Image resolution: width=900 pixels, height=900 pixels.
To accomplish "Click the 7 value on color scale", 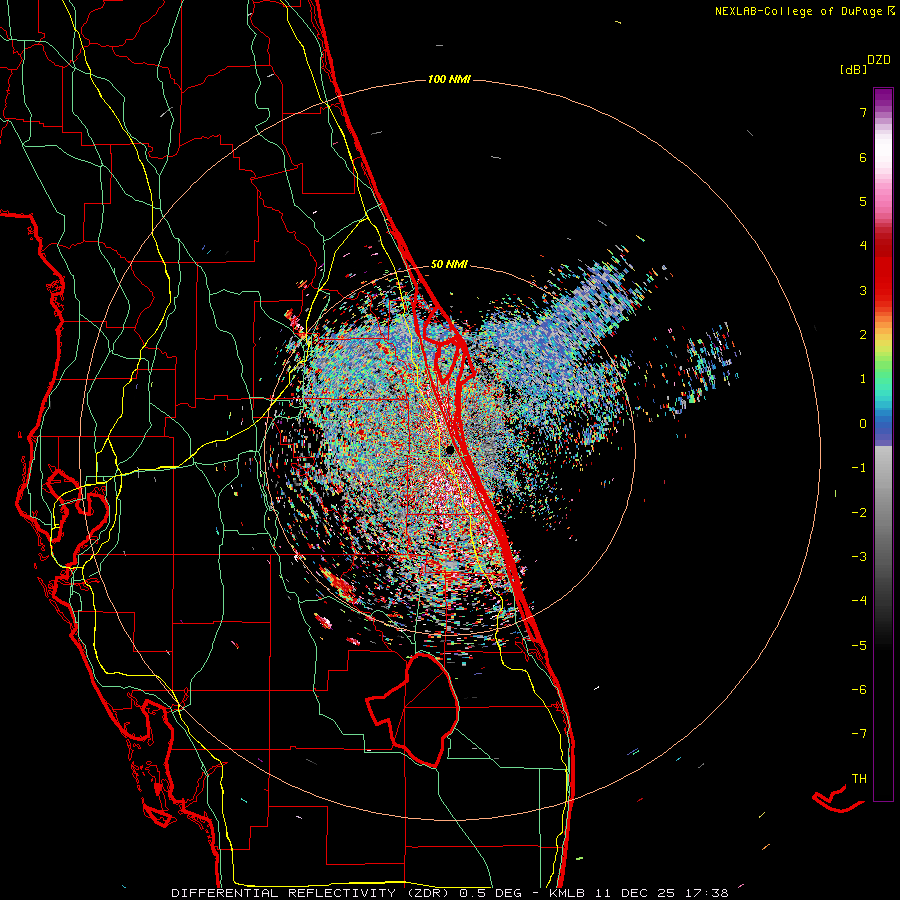I will (x=863, y=112).
